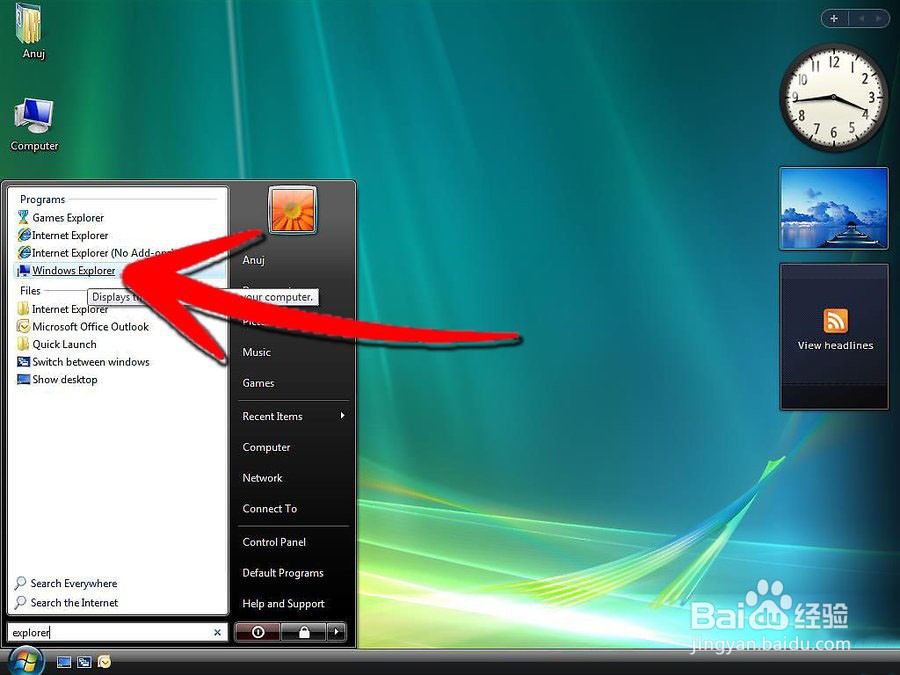Screen dimensions: 900x675
Task: Click the user account flower picture
Action: pyautogui.click(x=293, y=210)
